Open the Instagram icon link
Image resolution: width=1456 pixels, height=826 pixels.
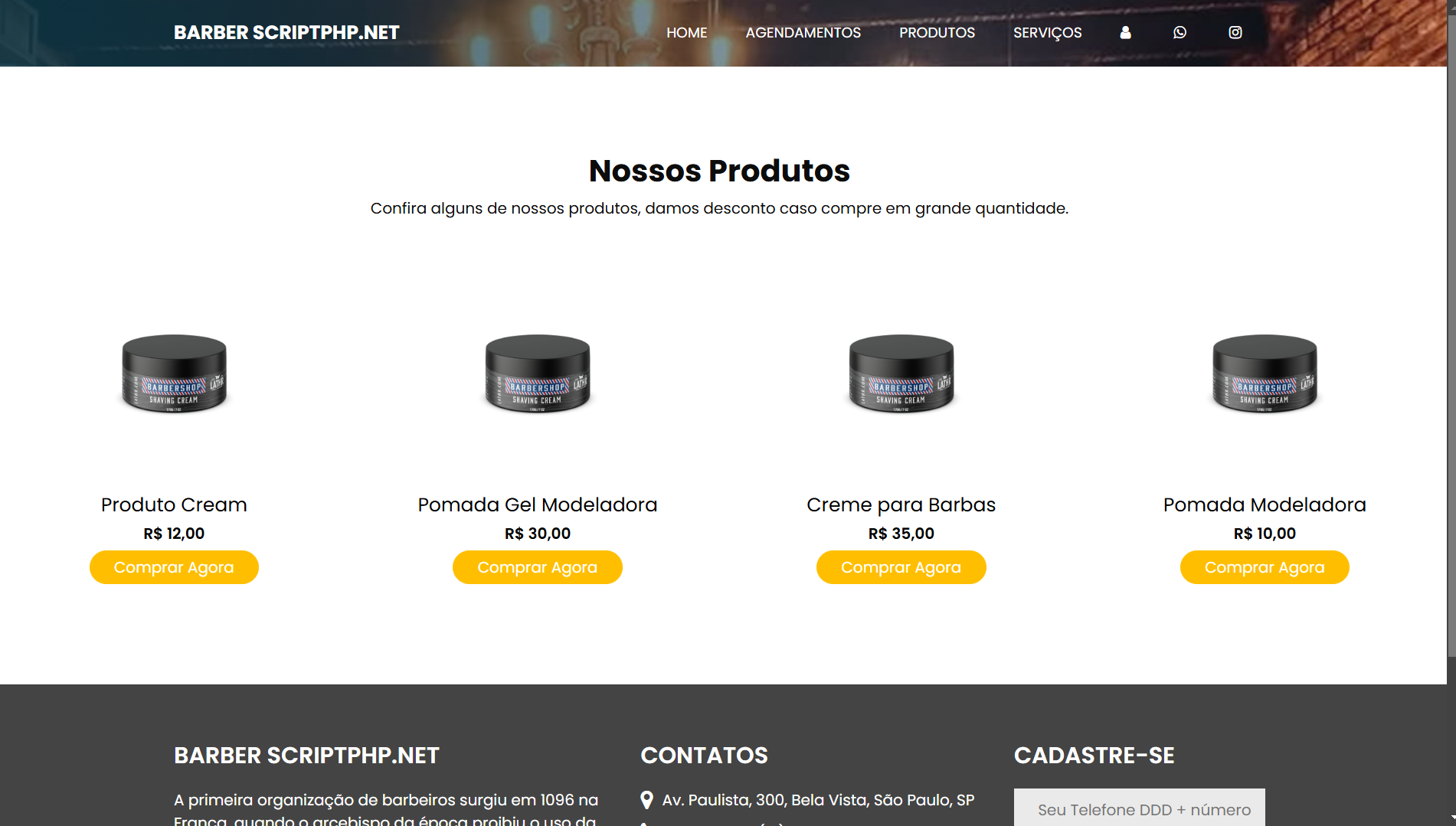1235,32
